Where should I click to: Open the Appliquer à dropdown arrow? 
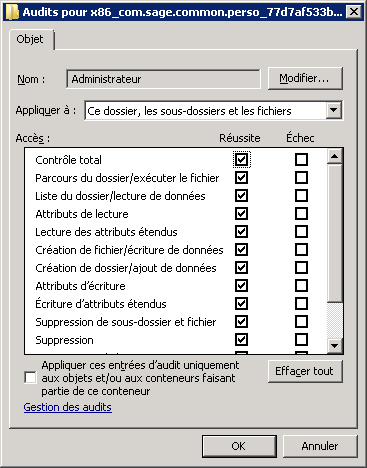pyautogui.click(x=334, y=110)
